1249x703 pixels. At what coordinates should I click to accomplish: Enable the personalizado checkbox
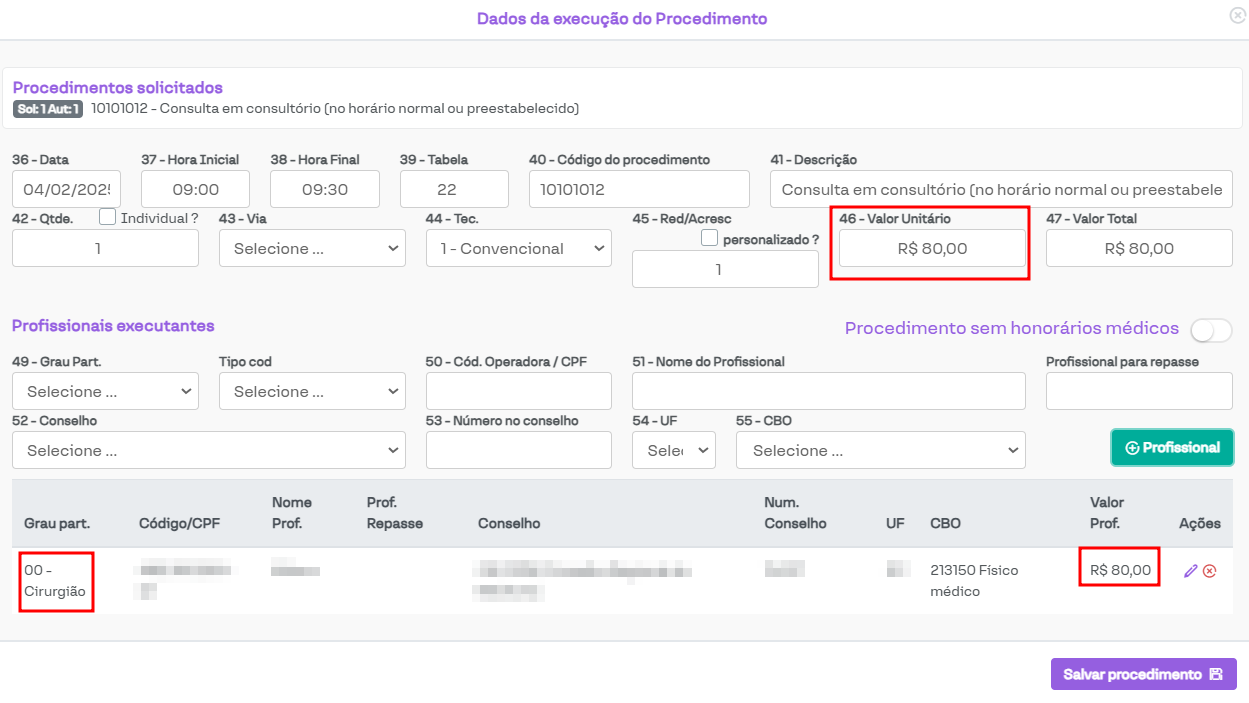709,238
